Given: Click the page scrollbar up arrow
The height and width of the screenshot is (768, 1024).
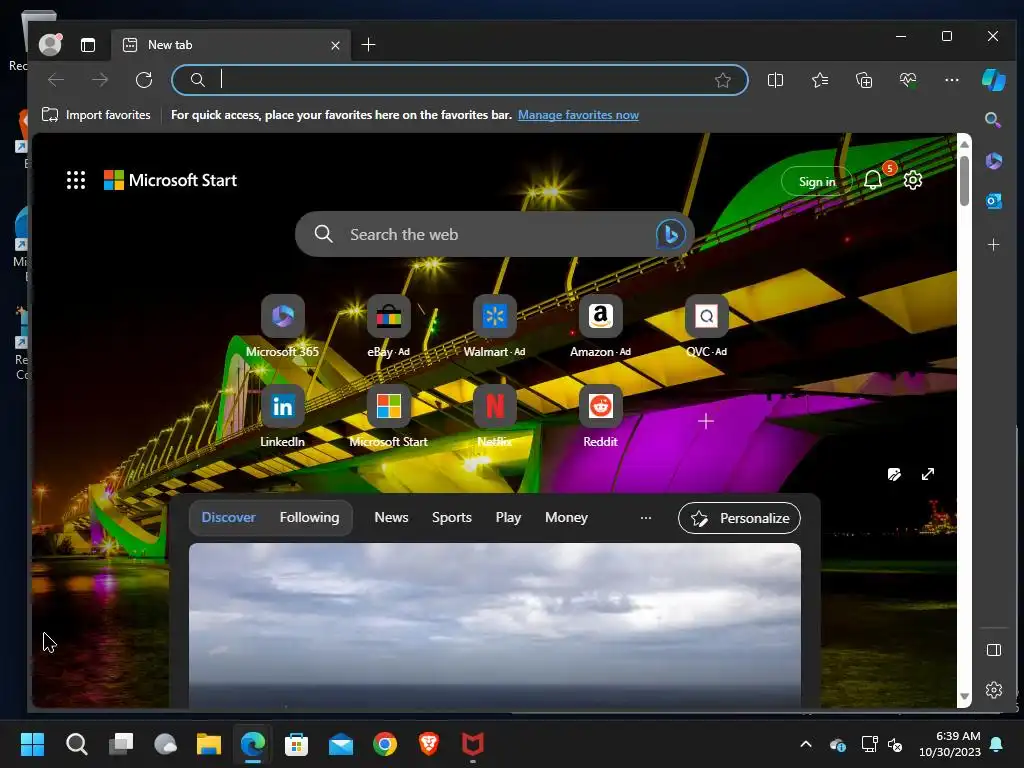Looking at the screenshot, I should tap(964, 144).
